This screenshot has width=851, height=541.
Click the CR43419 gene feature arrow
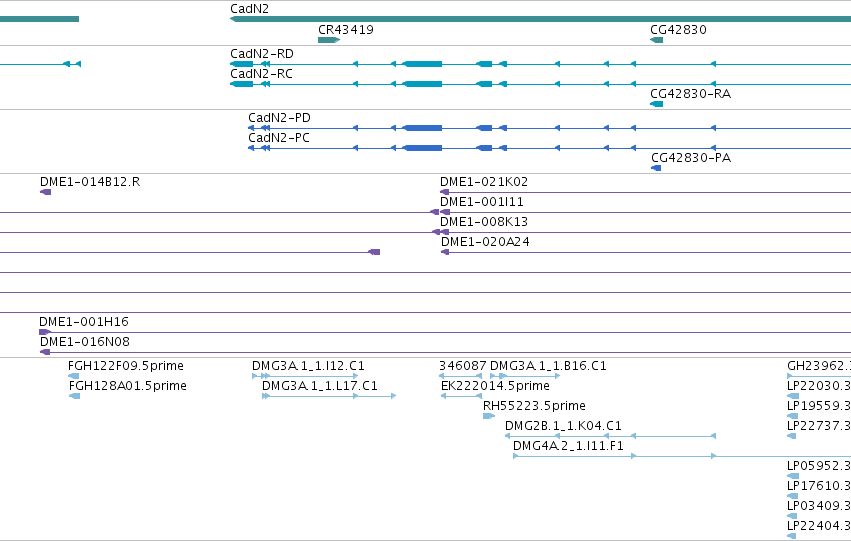click(329, 40)
